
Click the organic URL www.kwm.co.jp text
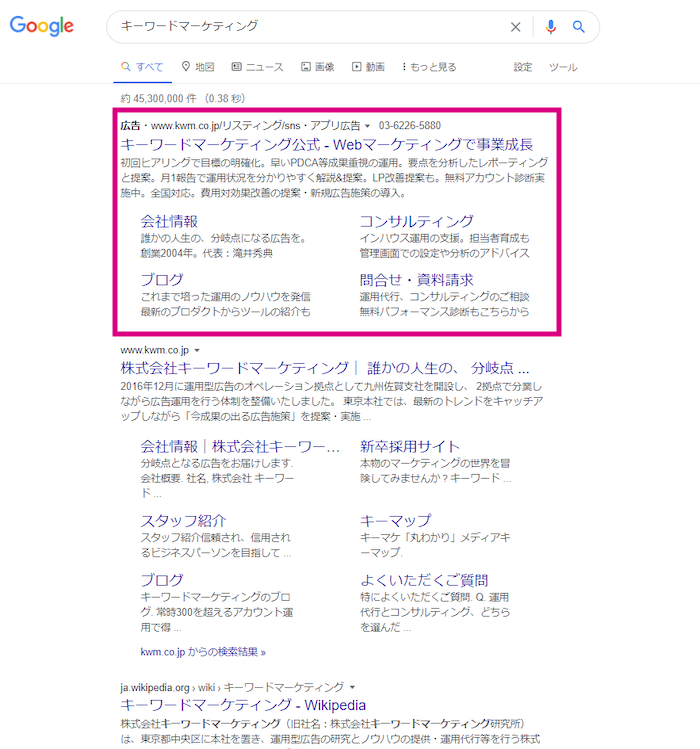155,350
